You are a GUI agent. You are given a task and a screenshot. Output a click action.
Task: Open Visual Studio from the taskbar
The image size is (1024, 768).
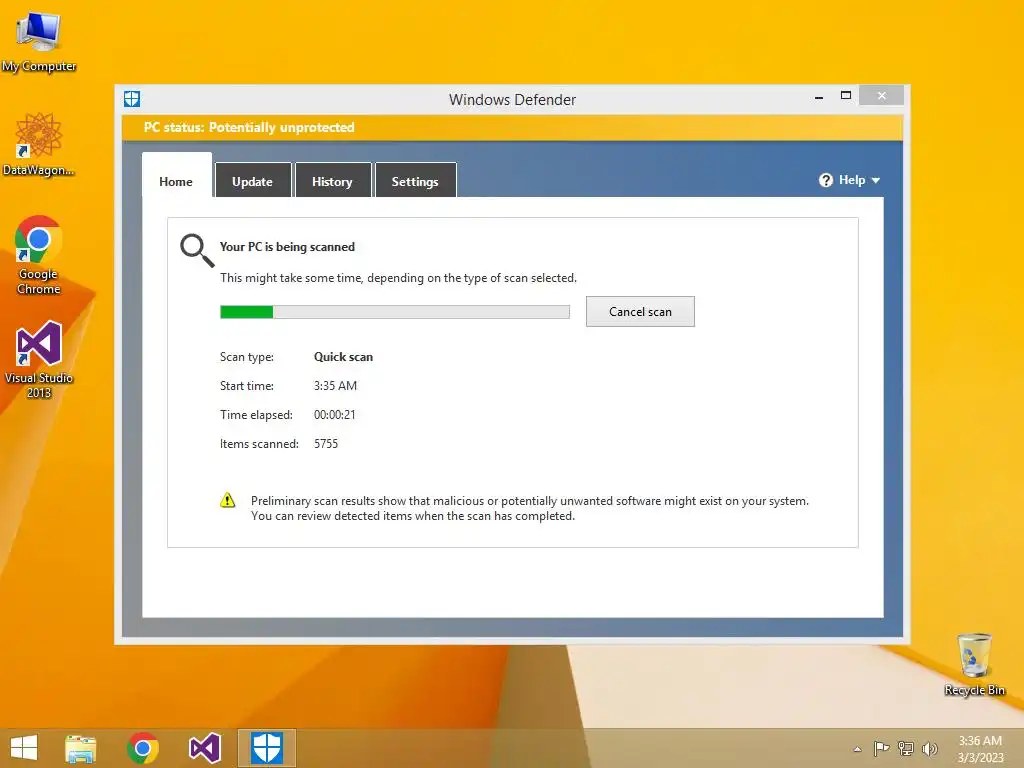pos(204,748)
